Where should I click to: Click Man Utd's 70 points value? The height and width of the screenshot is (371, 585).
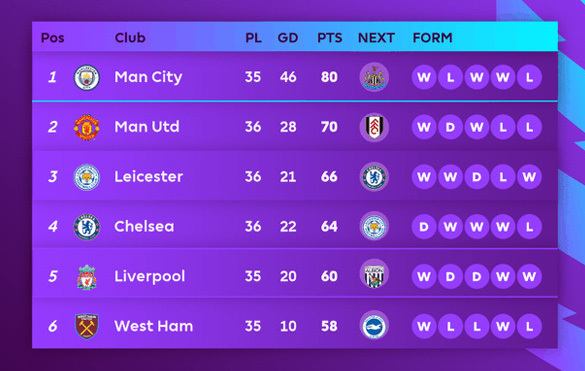(329, 127)
